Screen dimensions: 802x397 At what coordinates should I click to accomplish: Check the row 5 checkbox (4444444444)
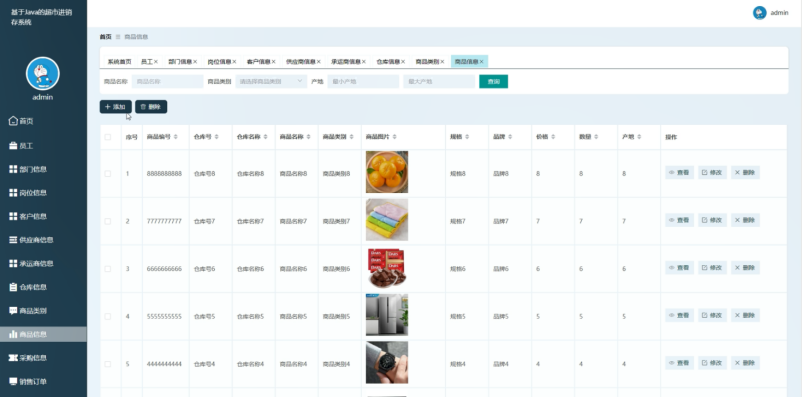click(107, 364)
